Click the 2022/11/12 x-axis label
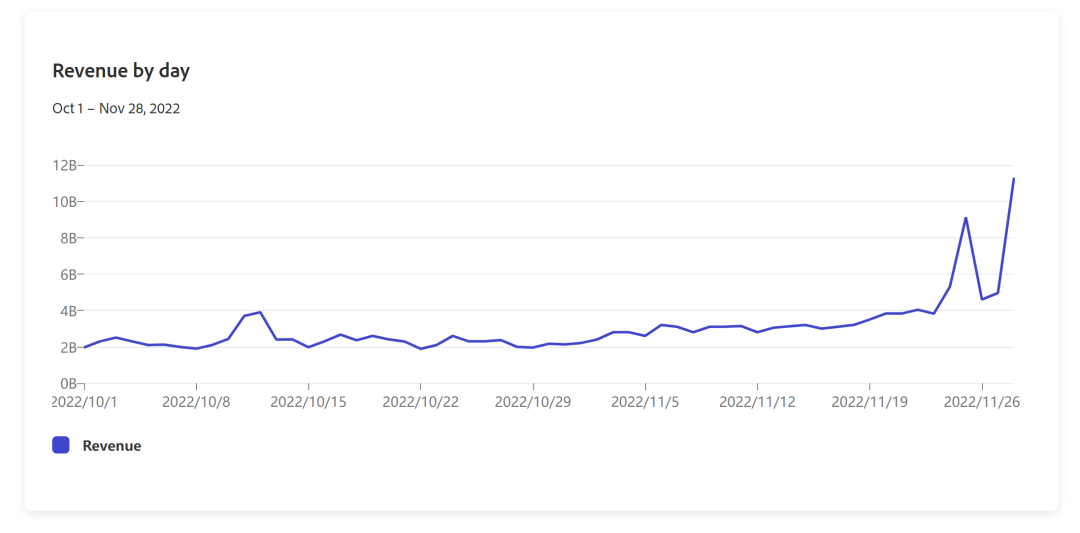Viewport: 1080px width, 533px height. pyautogui.click(x=758, y=402)
